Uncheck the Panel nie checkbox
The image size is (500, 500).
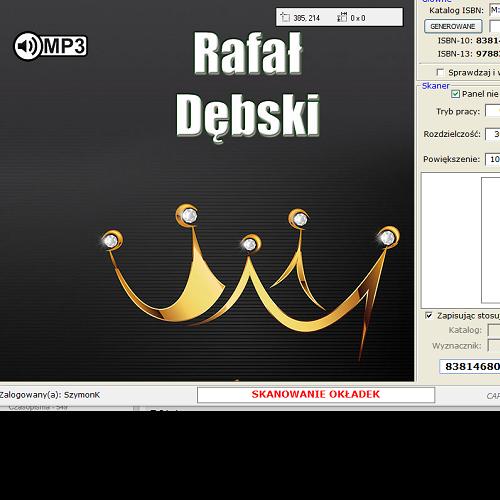[x=455, y=94]
